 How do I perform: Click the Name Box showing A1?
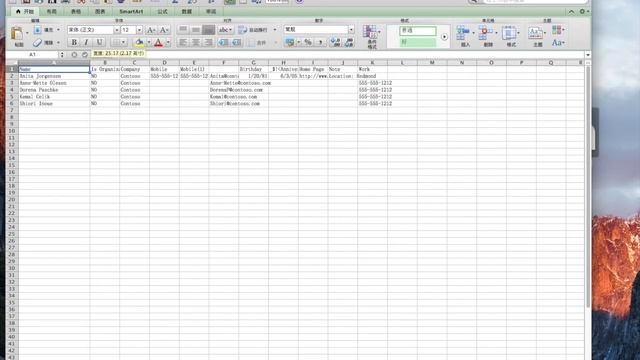[x=32, y=54]
